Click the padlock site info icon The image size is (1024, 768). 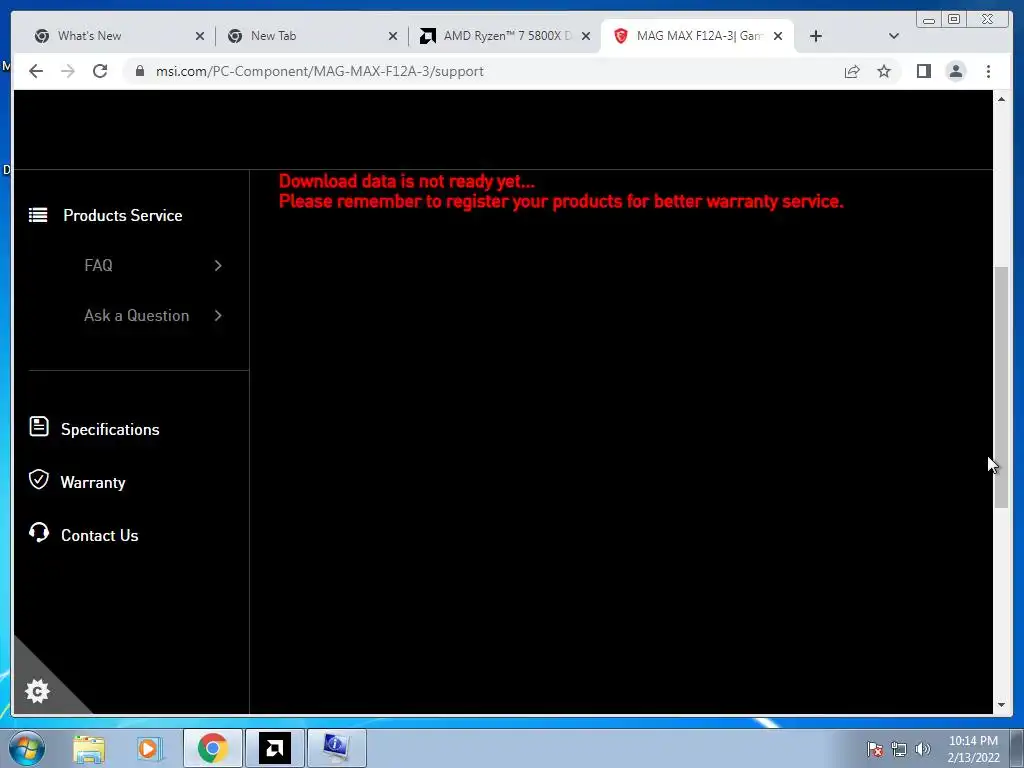[x=140, y=71]
